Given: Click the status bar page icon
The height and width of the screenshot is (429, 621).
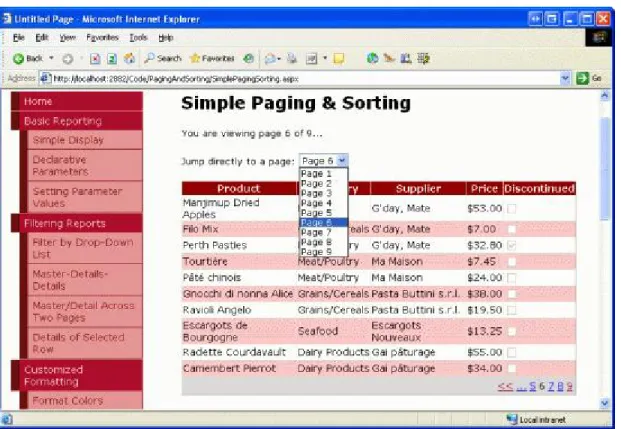Looking at the screenshot, I should [x=7, y=419].
